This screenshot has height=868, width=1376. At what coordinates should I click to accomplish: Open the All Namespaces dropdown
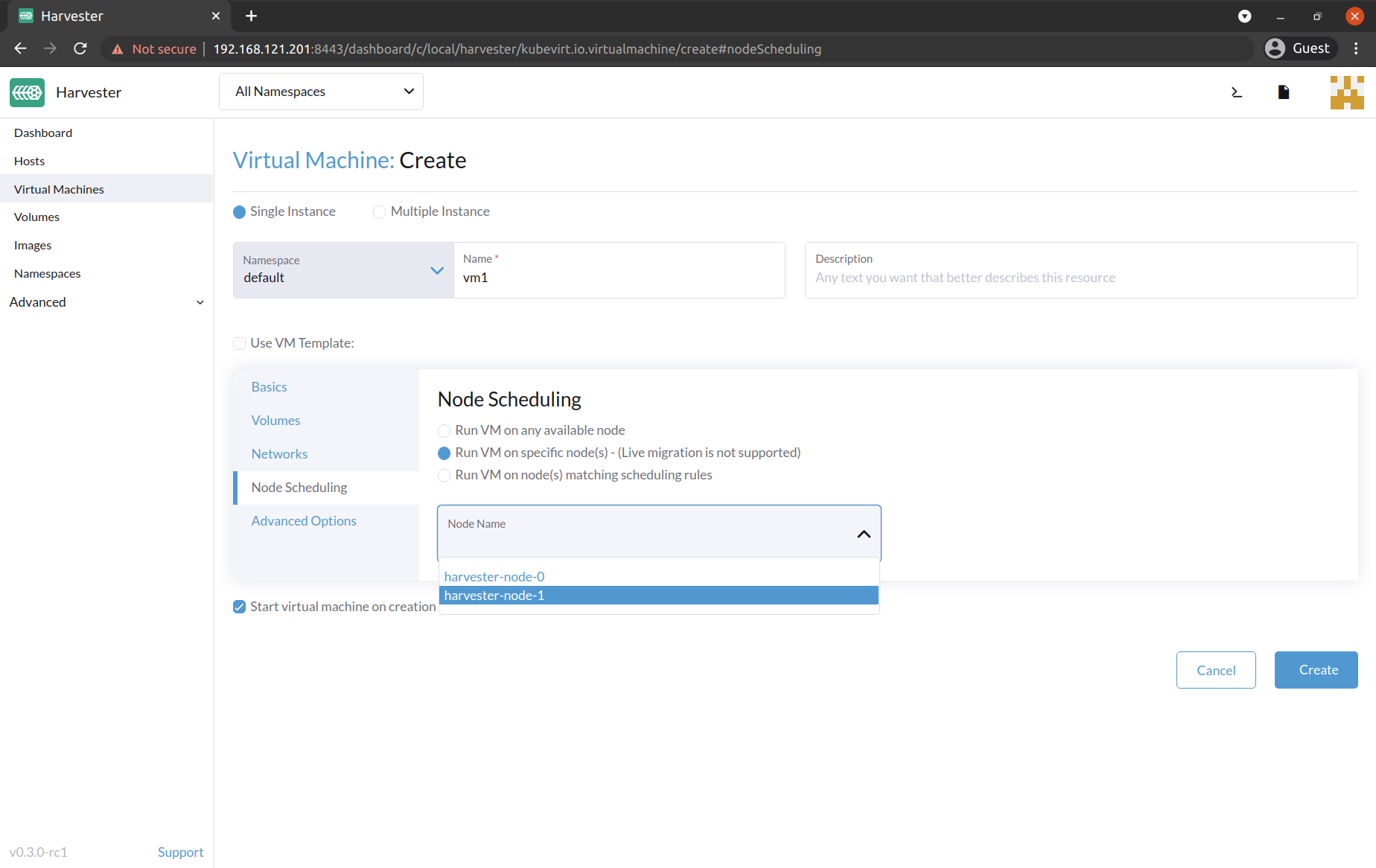pos(321,92)
